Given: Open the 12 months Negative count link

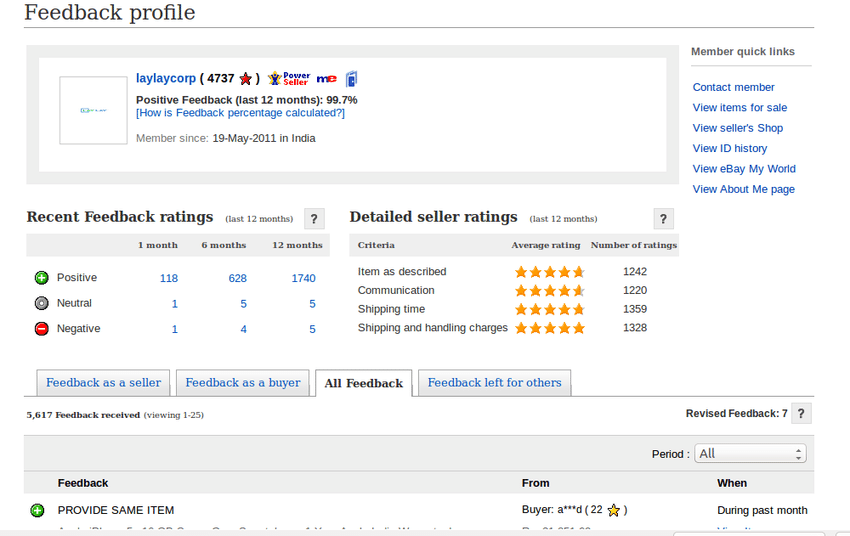Looking at the screenshot, I should pyautogui.click(x=312, y=329).
